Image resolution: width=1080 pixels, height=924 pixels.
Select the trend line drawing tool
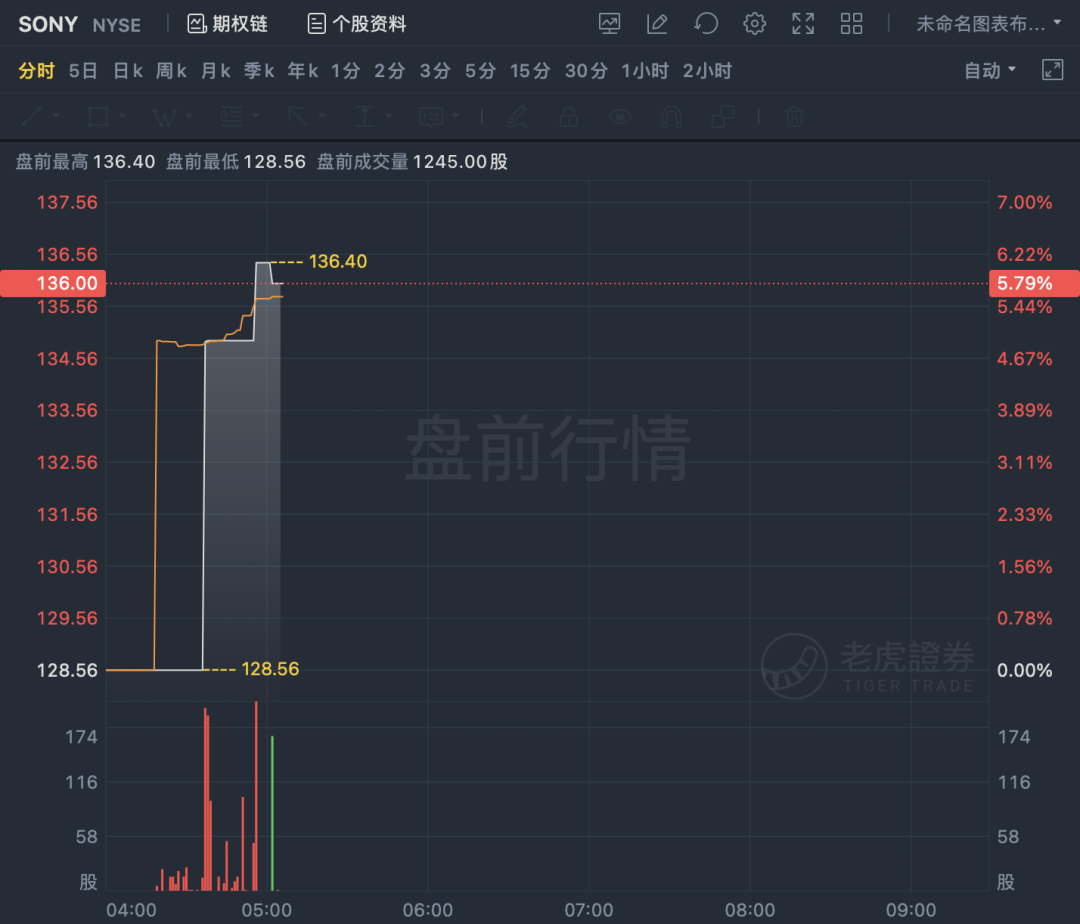click(x=32, y=116)
